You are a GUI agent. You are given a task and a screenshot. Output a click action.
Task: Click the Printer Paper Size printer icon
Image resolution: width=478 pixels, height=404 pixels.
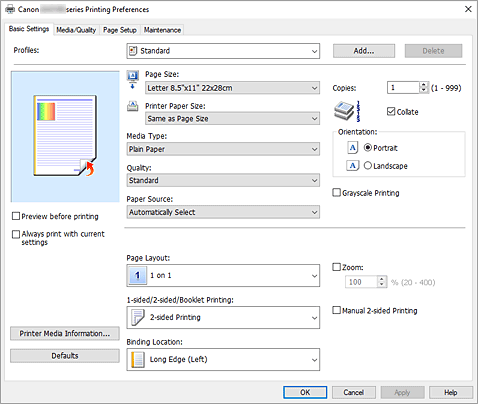click(133, 106)
